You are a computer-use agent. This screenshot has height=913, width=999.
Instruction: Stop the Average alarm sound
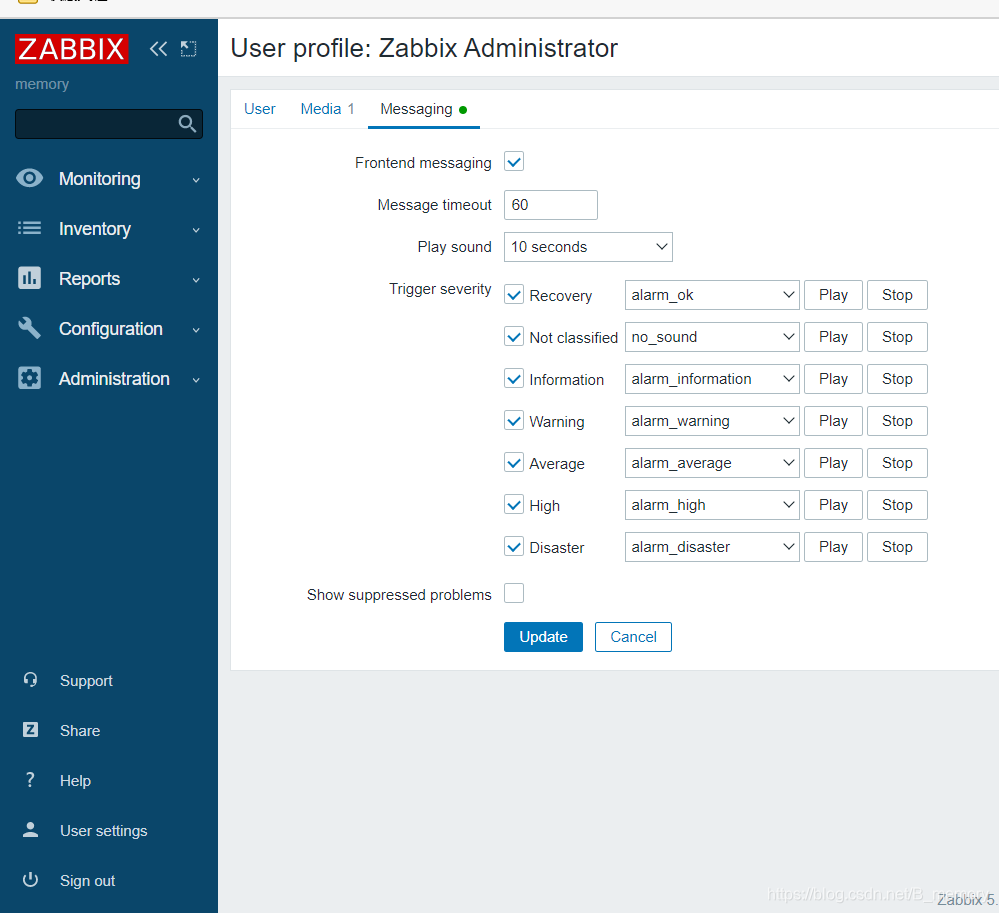(x=897, y=463)
